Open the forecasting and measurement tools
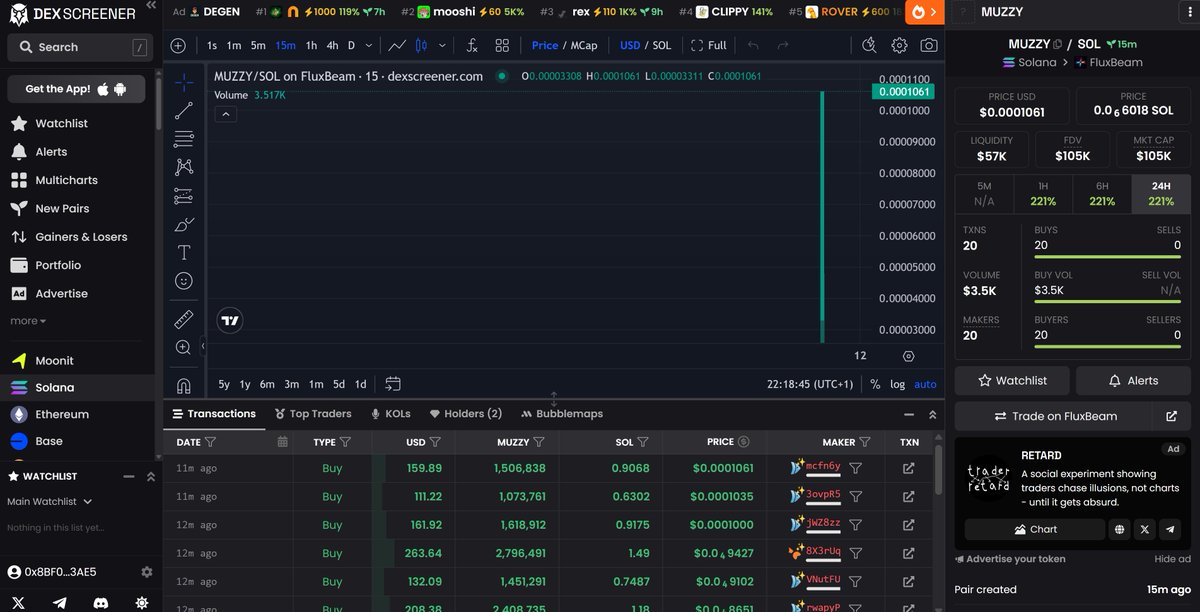The image size is (1200, 612). point(184,196)
